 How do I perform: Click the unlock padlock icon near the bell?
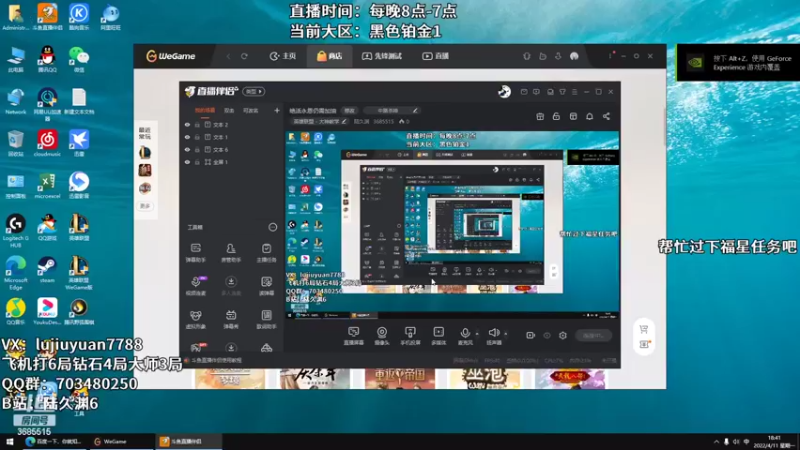pyautogui.click(x=556, y=116)
